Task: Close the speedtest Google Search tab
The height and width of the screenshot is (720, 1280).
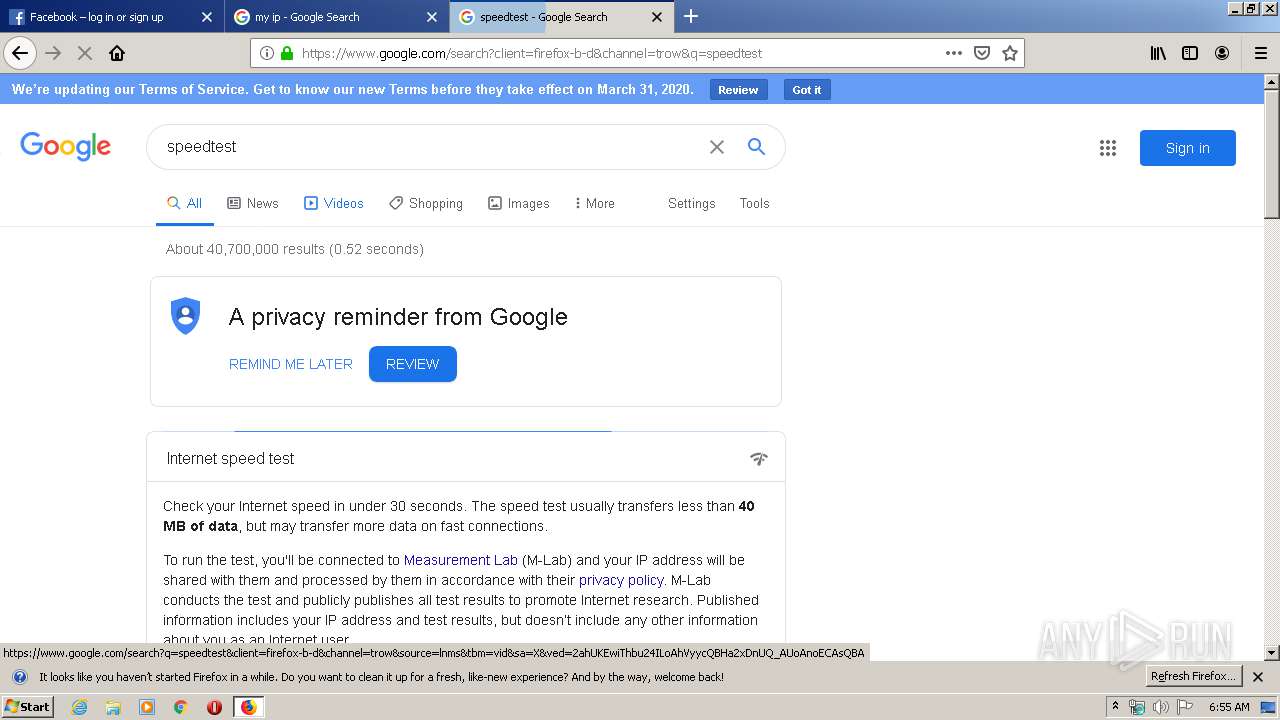Action: coord(657,17)
